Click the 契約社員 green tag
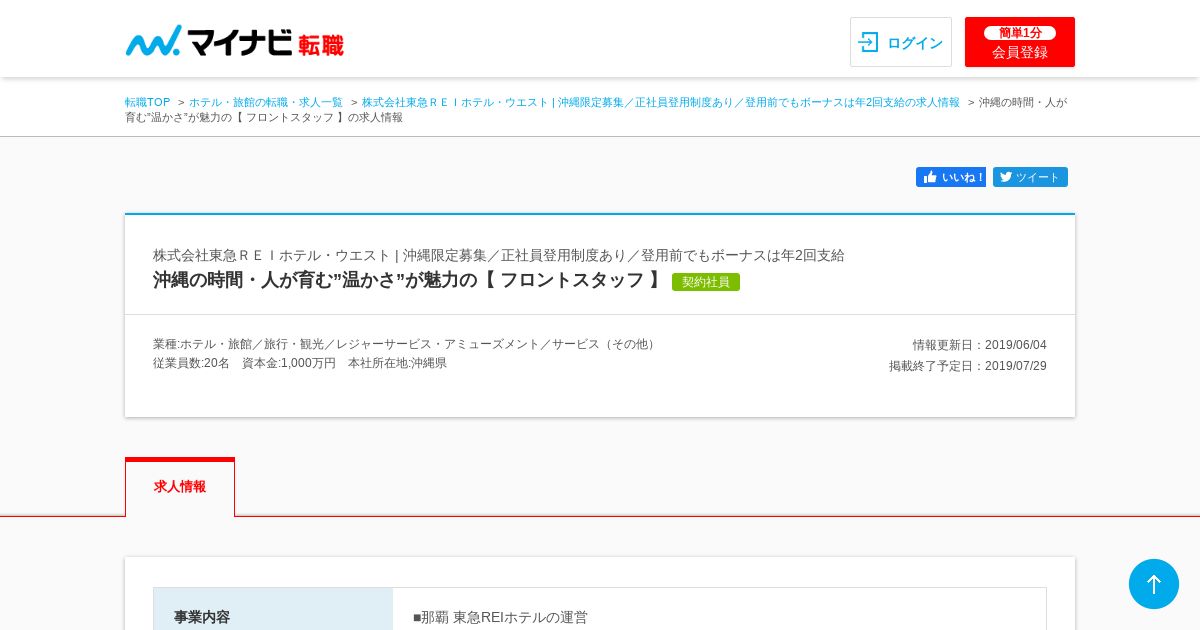The width and height of the screenshot is (1200, 630). pos(706,282)
